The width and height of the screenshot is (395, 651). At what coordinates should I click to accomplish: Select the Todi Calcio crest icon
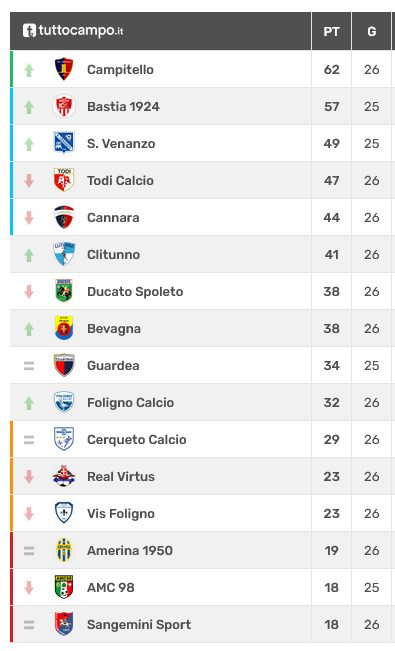64,180
